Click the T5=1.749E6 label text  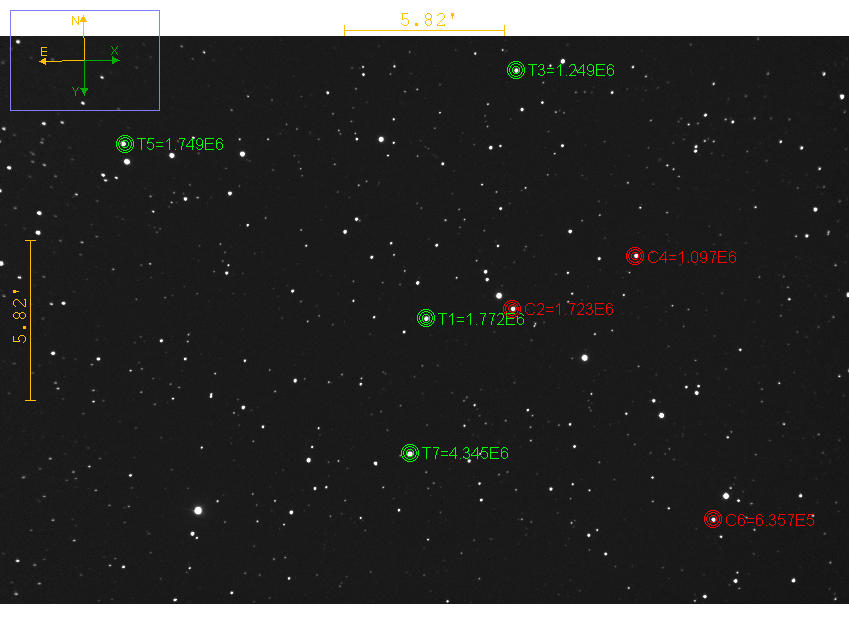coord(180,145)
